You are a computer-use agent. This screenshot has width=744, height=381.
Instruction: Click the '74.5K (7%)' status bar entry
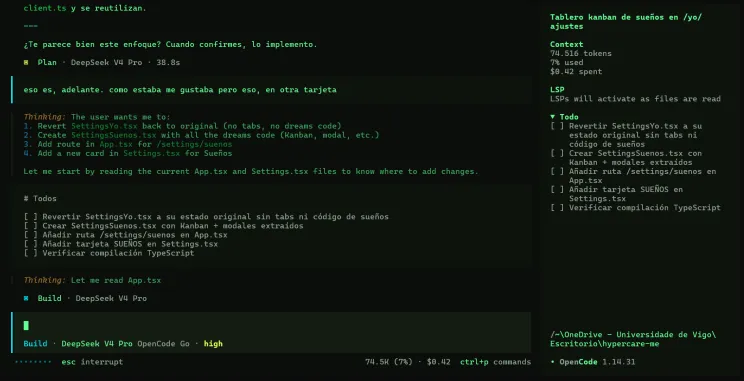click(389, 362)
